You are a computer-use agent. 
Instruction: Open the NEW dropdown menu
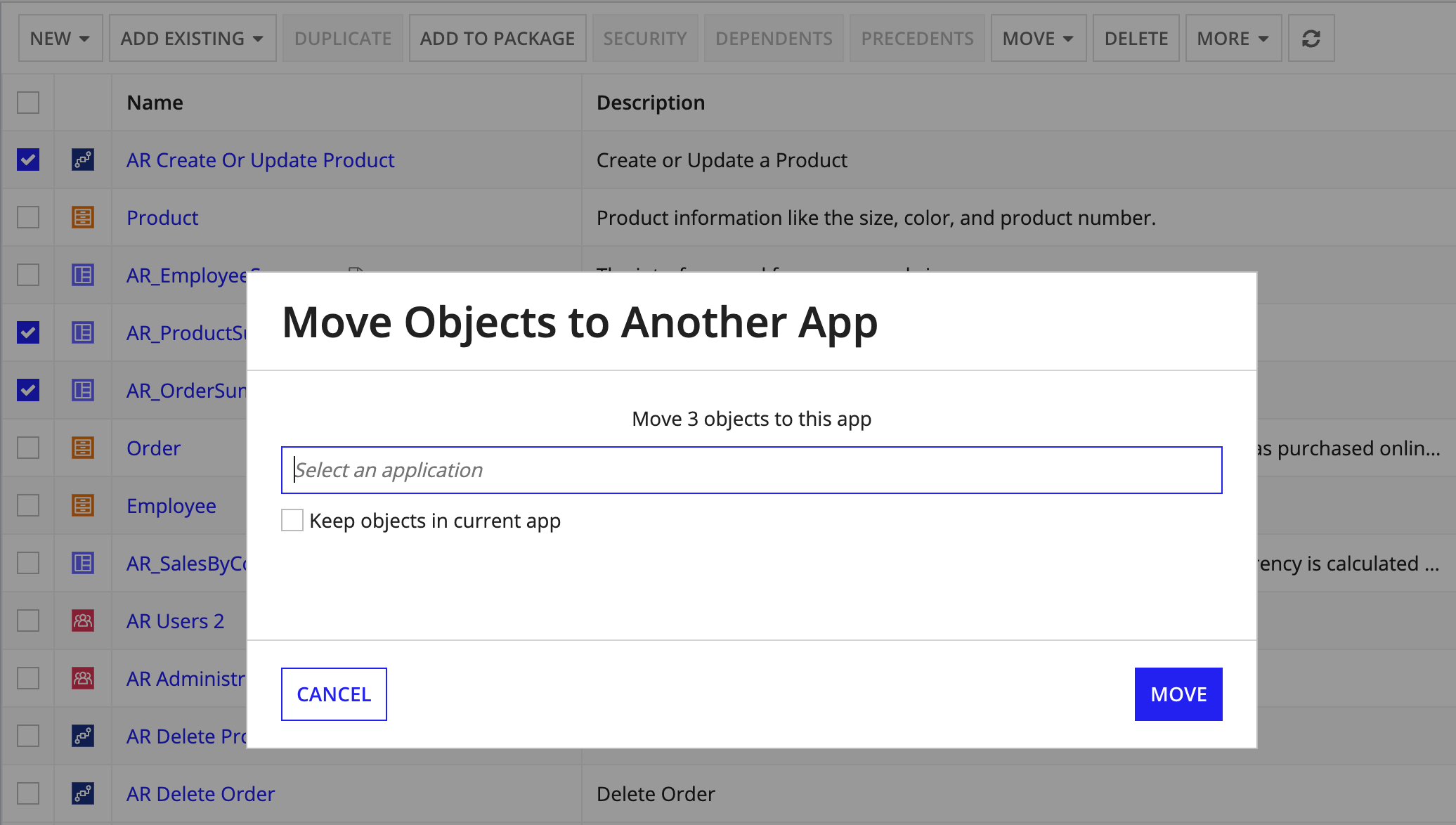(x=60, y=39)
